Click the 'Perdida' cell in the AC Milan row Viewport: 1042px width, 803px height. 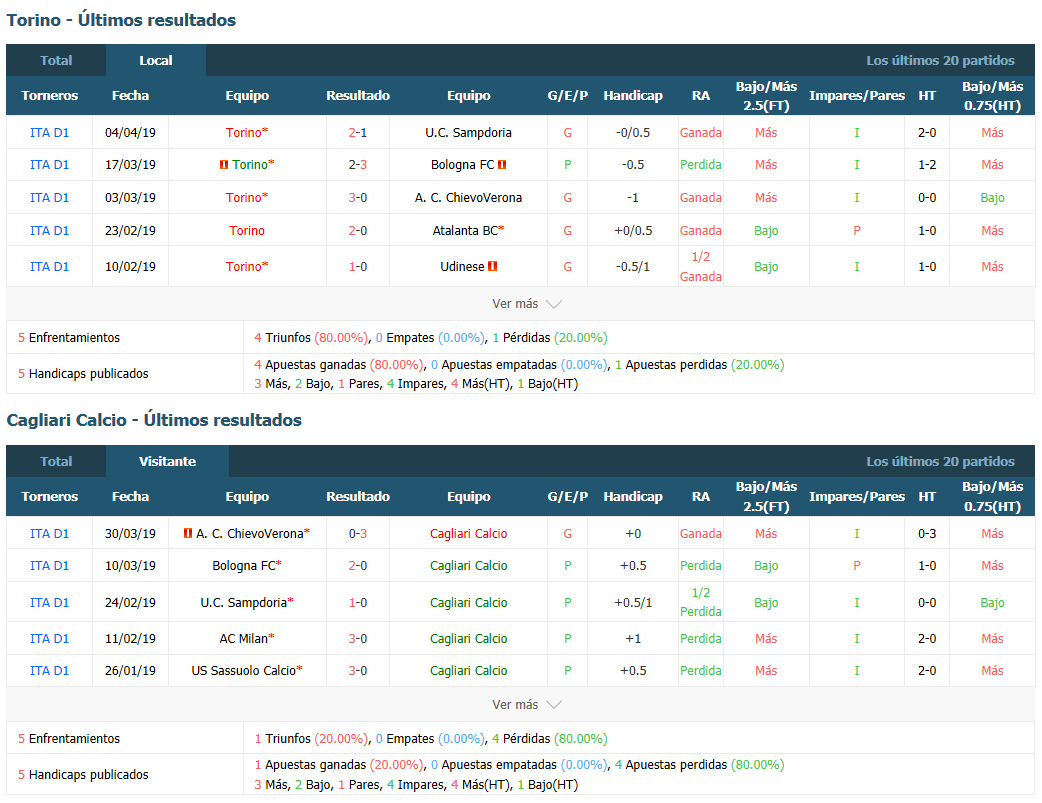(700, 639)
